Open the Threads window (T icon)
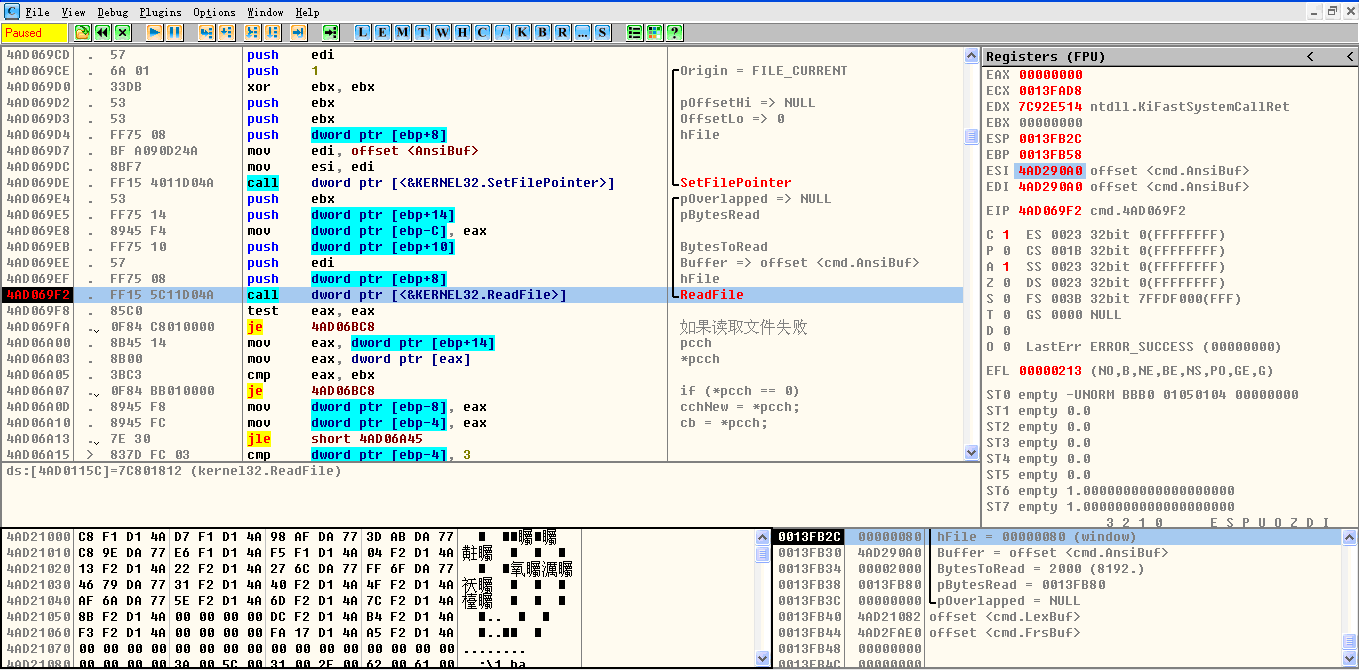Screen dimensions: 1359x670 point(422,32)
